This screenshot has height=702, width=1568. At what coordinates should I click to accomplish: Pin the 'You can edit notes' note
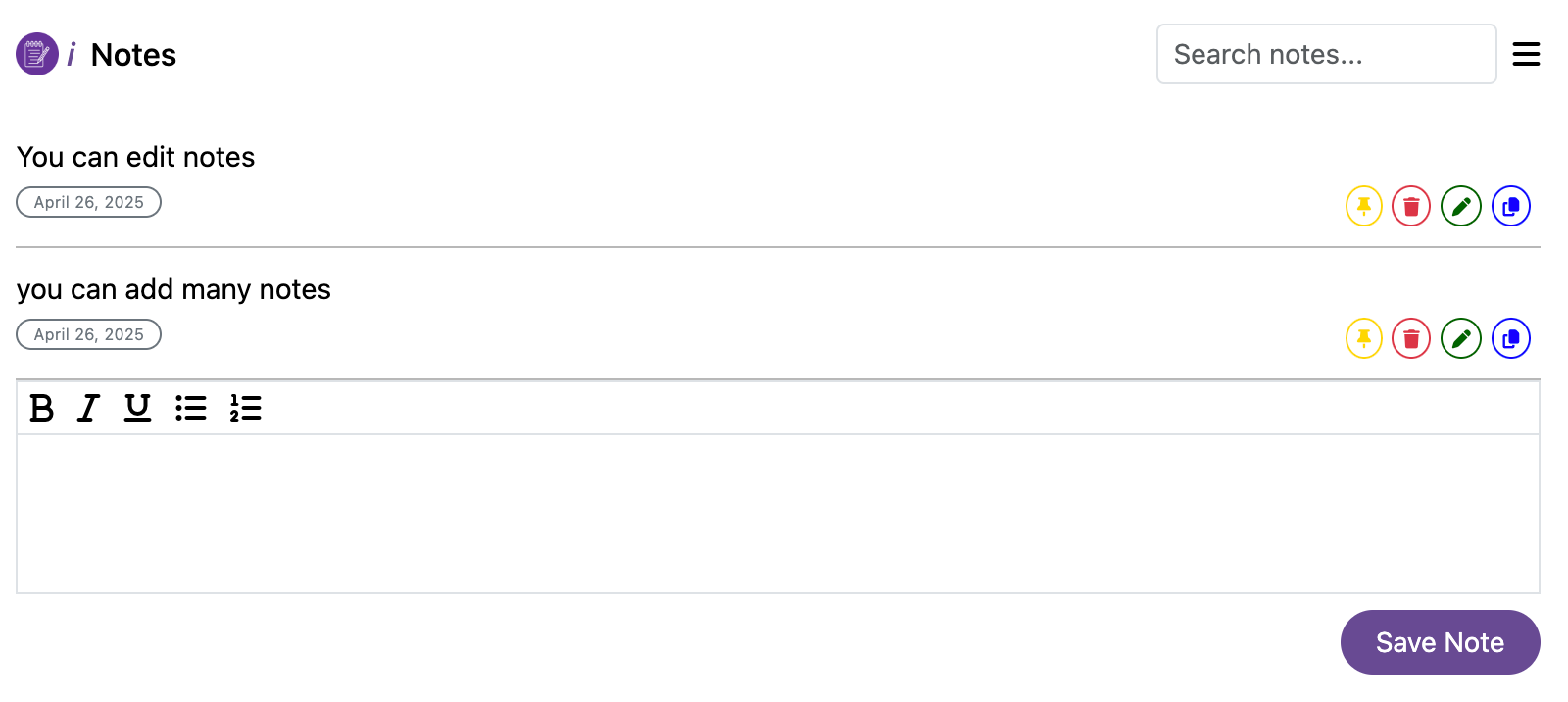point(1363,206)
